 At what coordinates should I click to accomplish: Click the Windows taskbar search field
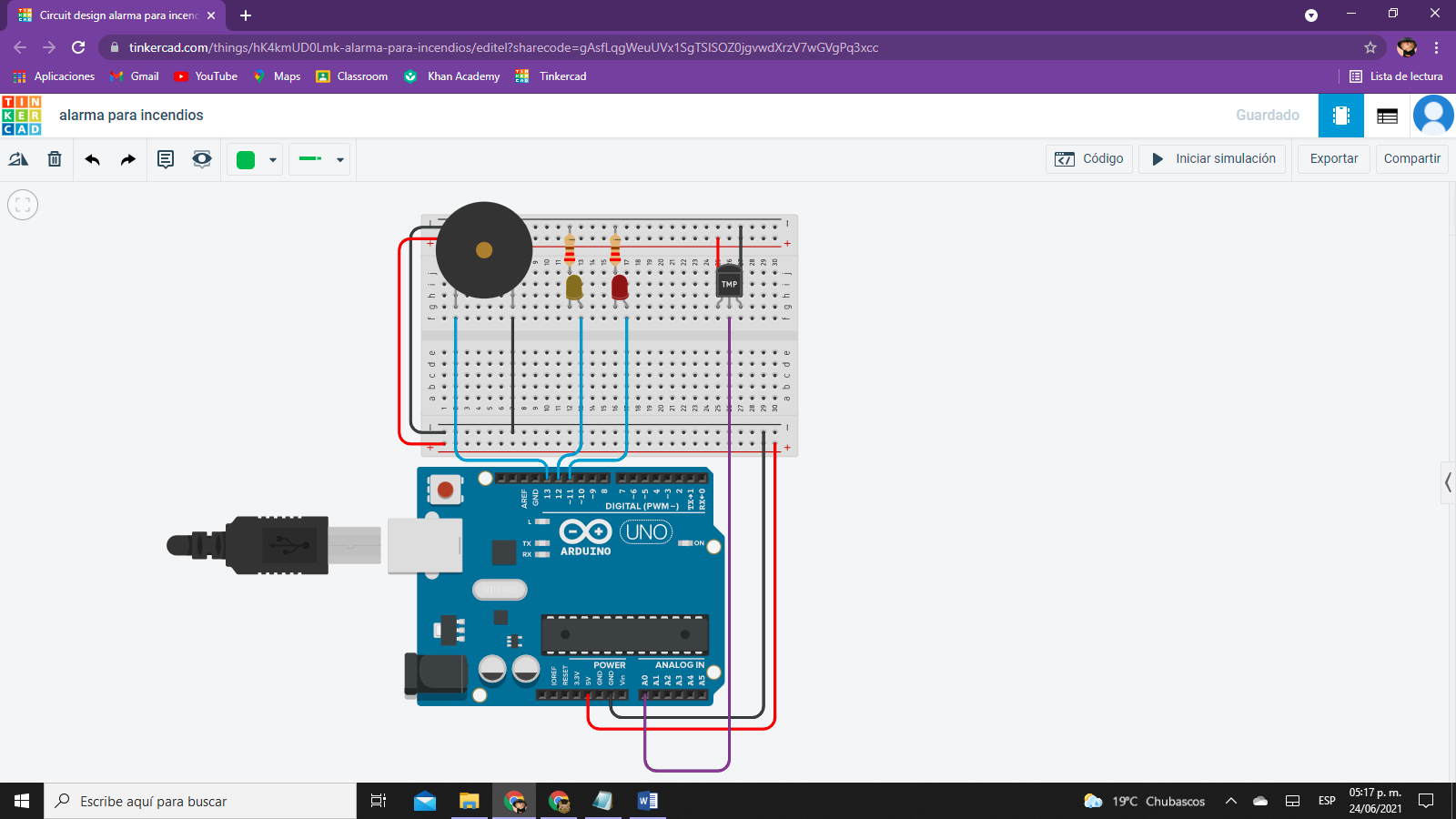pos(200,801)
